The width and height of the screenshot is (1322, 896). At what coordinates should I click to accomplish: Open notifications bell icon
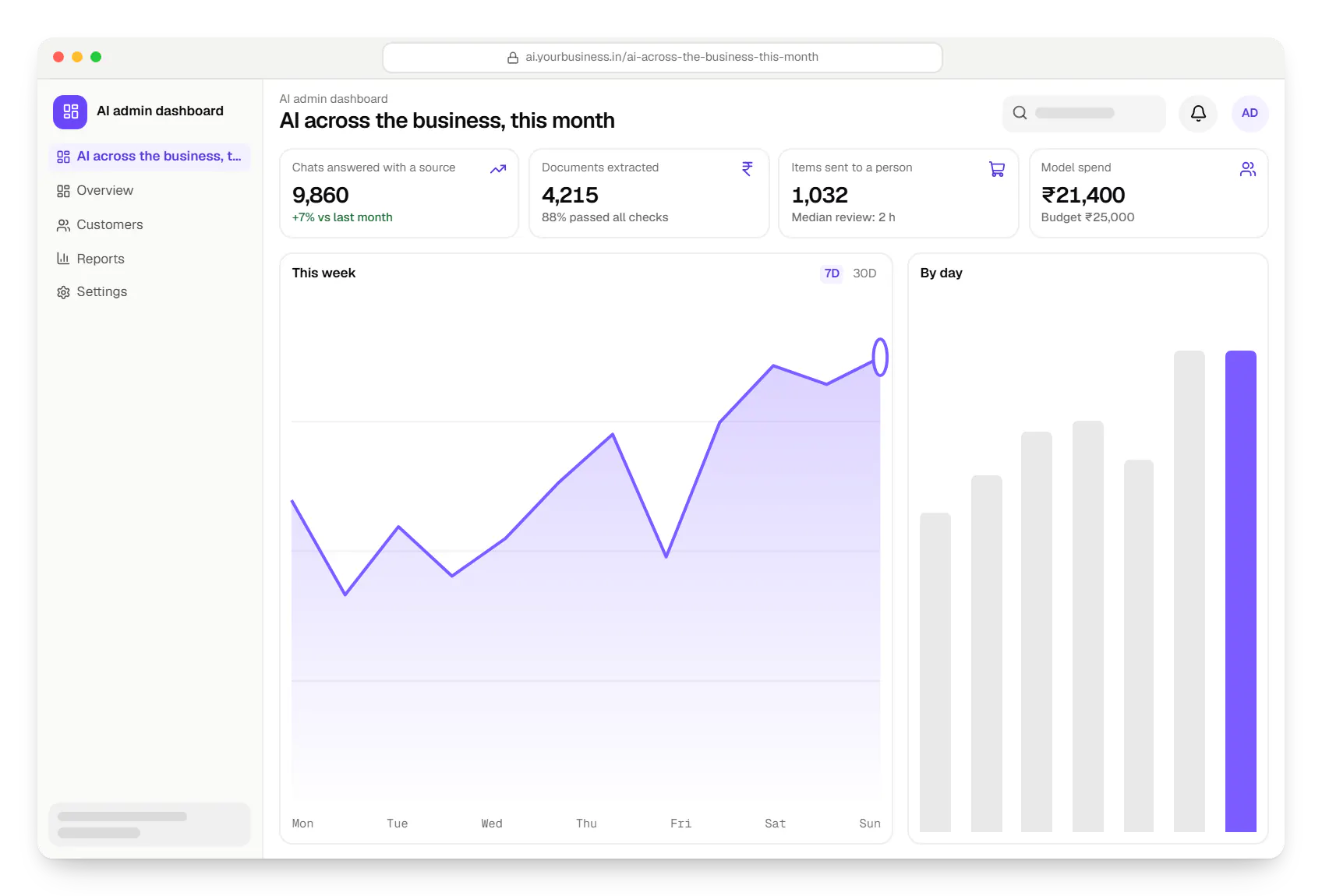click(1198, 113)
